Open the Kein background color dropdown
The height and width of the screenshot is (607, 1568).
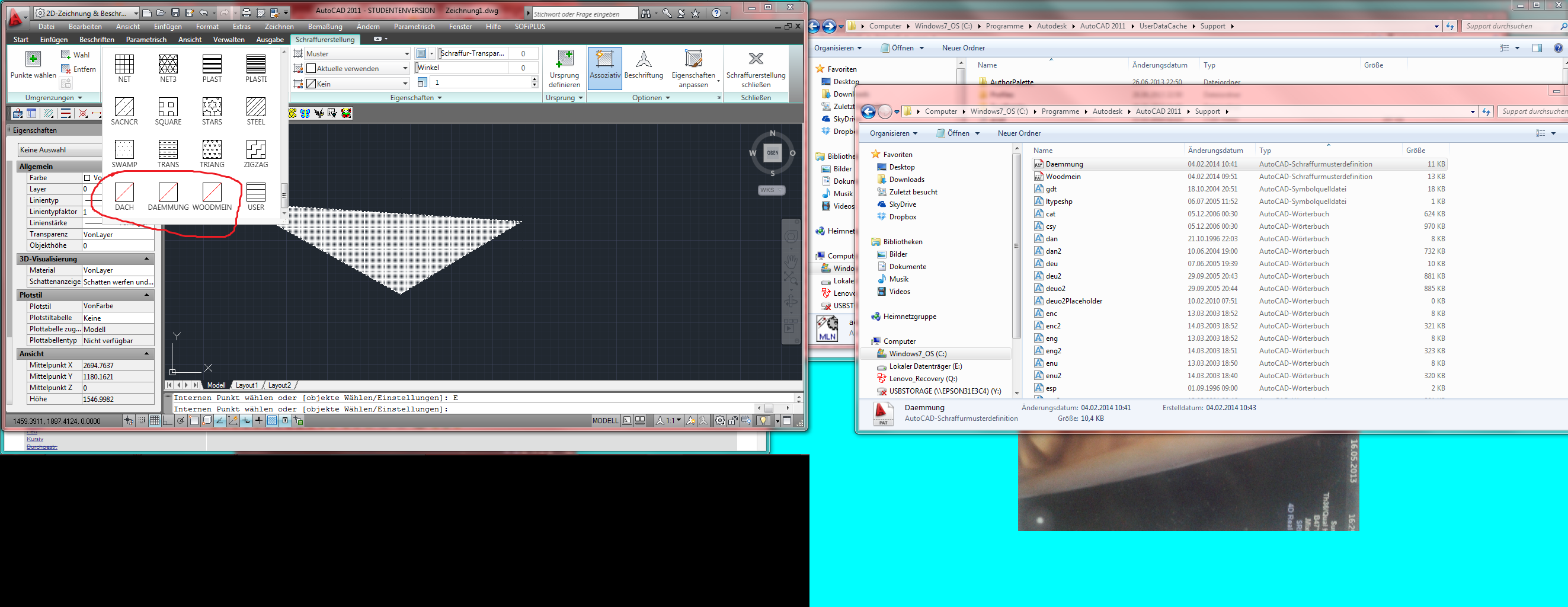[357, 84]
